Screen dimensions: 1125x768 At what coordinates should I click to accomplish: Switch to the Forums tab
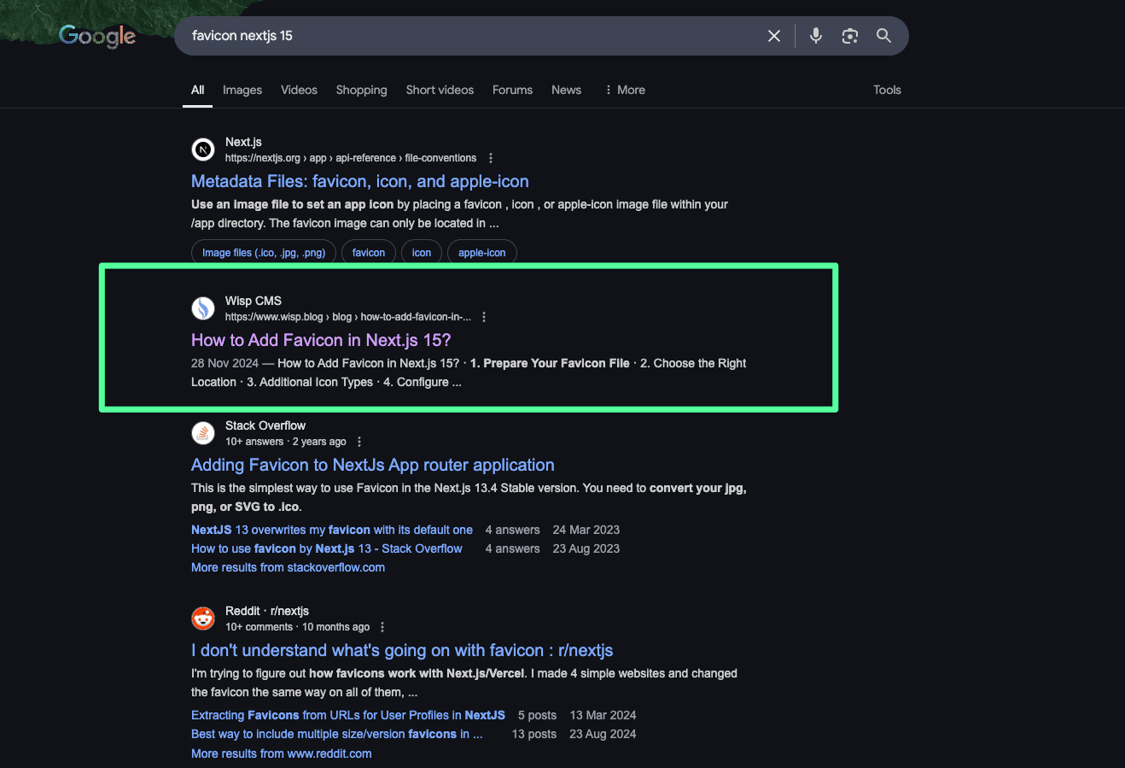pyautogui.click(x=512, y=90)
